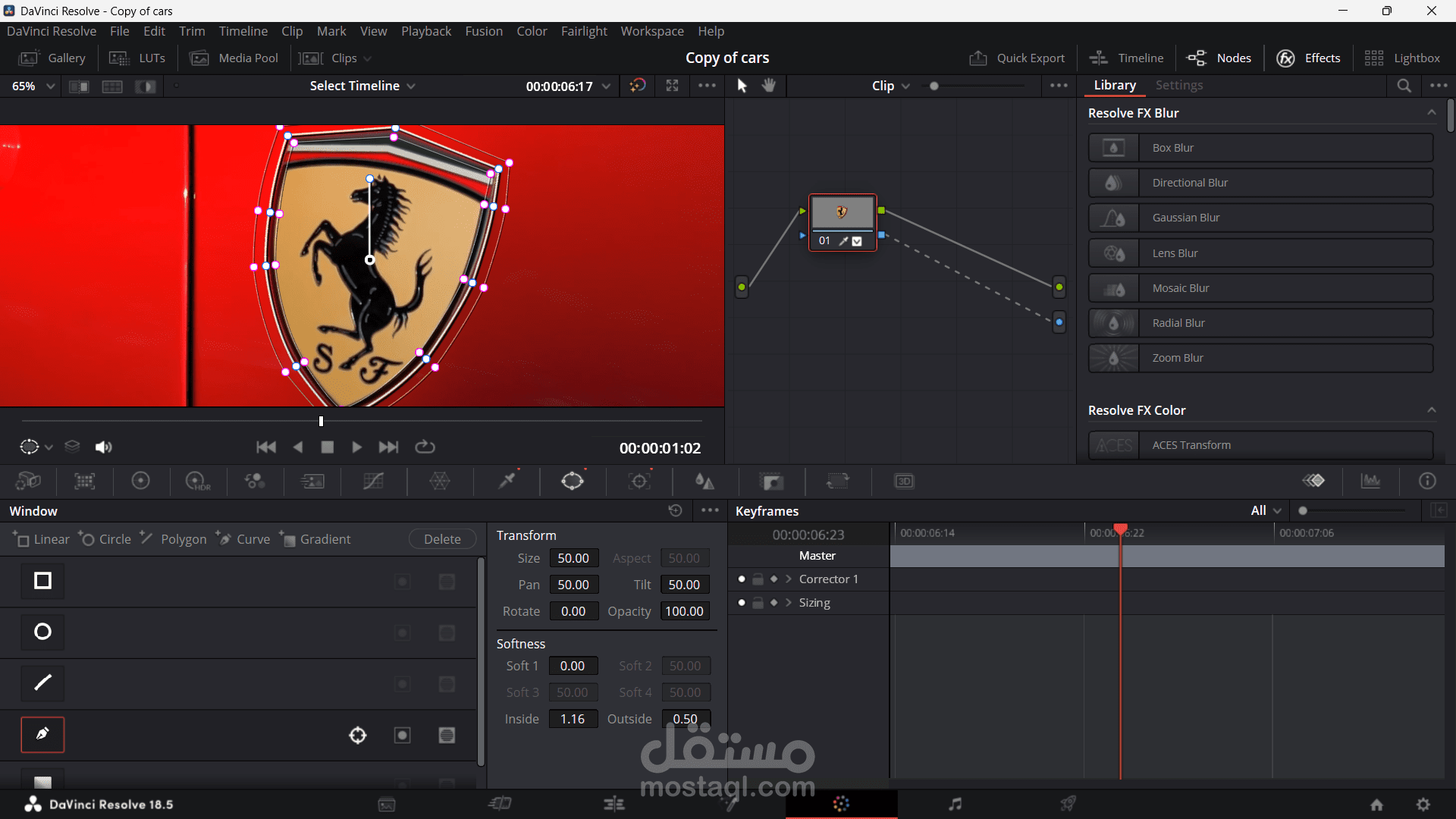Open the Scopes panel icon
This screenshot has height=819, width=1456.
pos(1370,481)
